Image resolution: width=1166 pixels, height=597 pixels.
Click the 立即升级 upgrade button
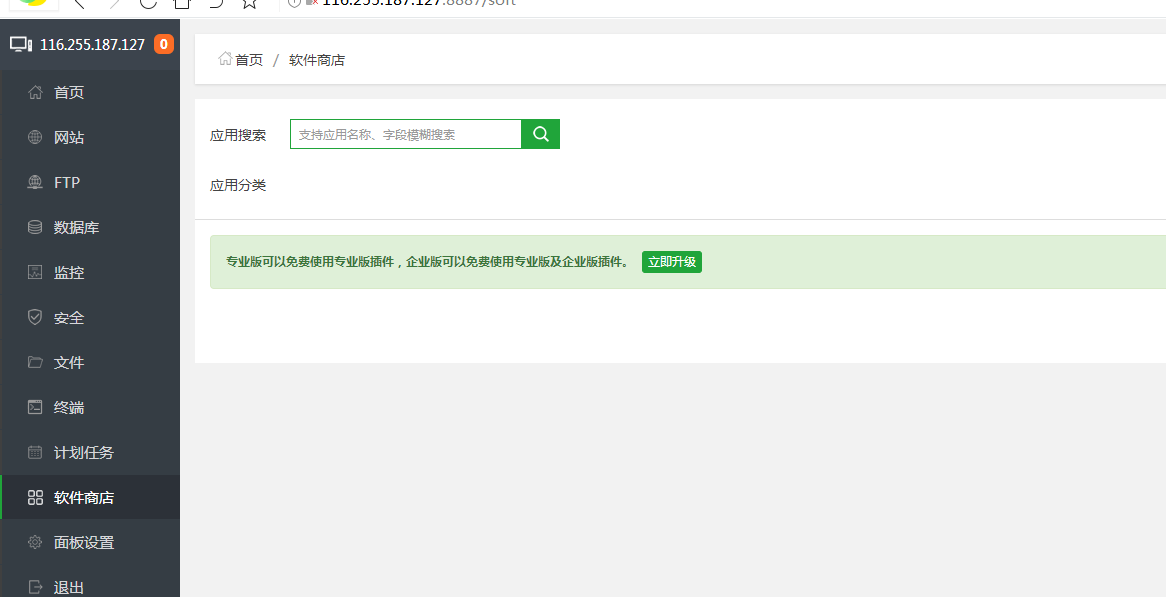(x=671, y=262)
